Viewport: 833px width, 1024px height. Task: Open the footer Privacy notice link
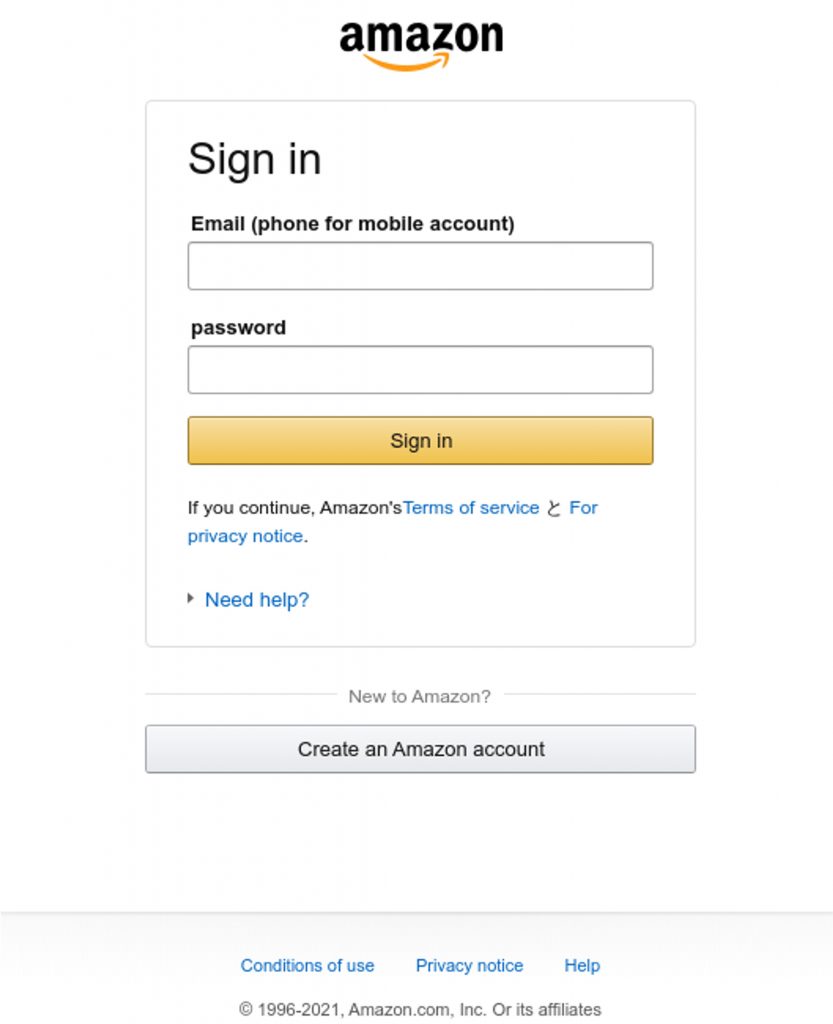tap(469, 966)
